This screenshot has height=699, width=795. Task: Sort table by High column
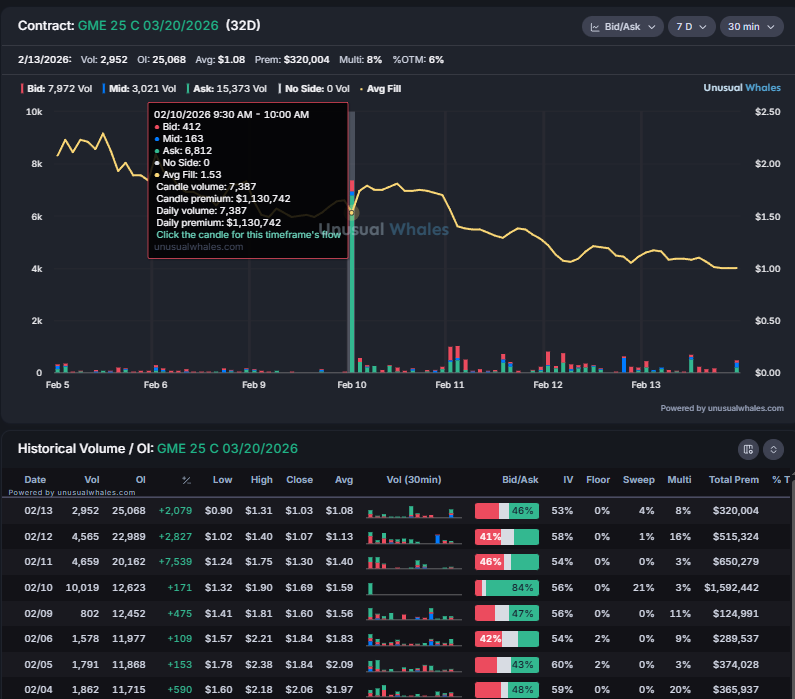click(262, 480)
